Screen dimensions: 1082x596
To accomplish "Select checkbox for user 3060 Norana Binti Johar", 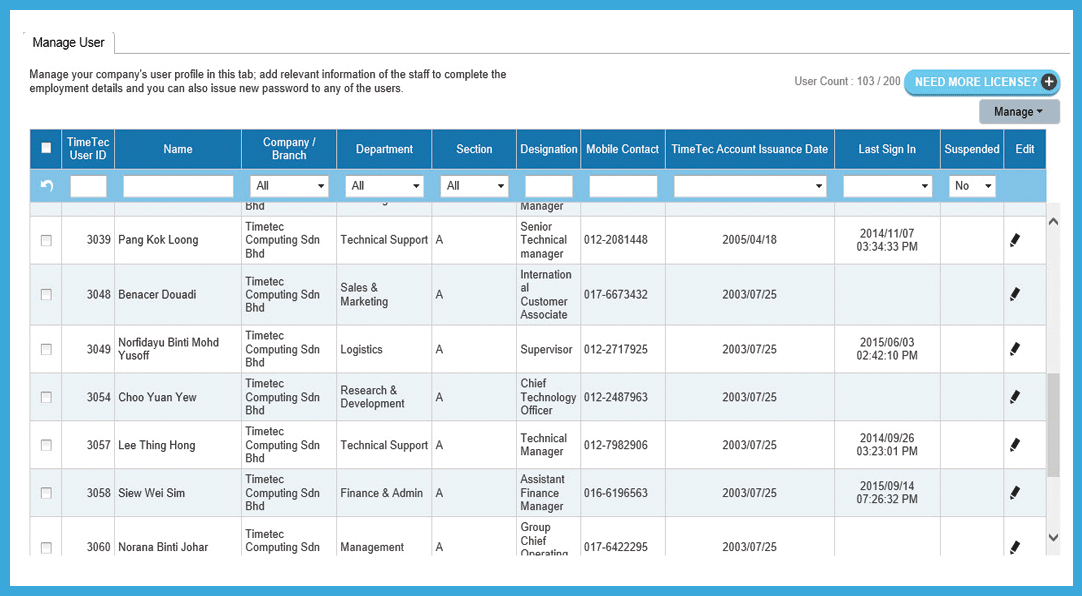I will [46, 547].
